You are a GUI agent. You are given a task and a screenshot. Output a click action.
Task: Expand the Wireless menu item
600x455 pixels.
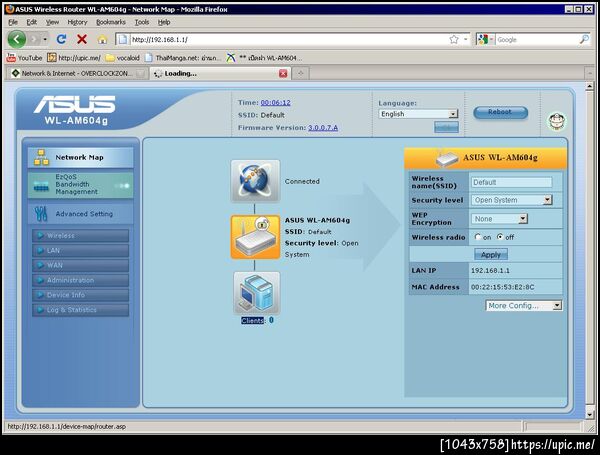coord(80,236)
